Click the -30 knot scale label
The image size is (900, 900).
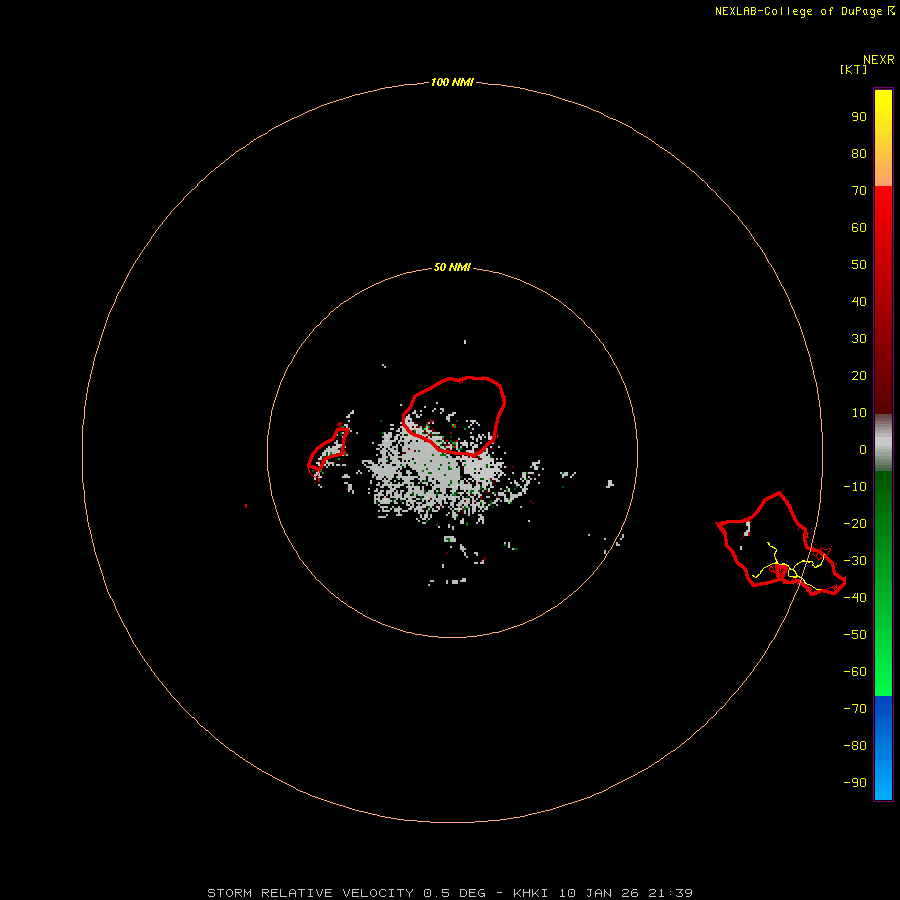pyautogui.click(x=855, y=561)
